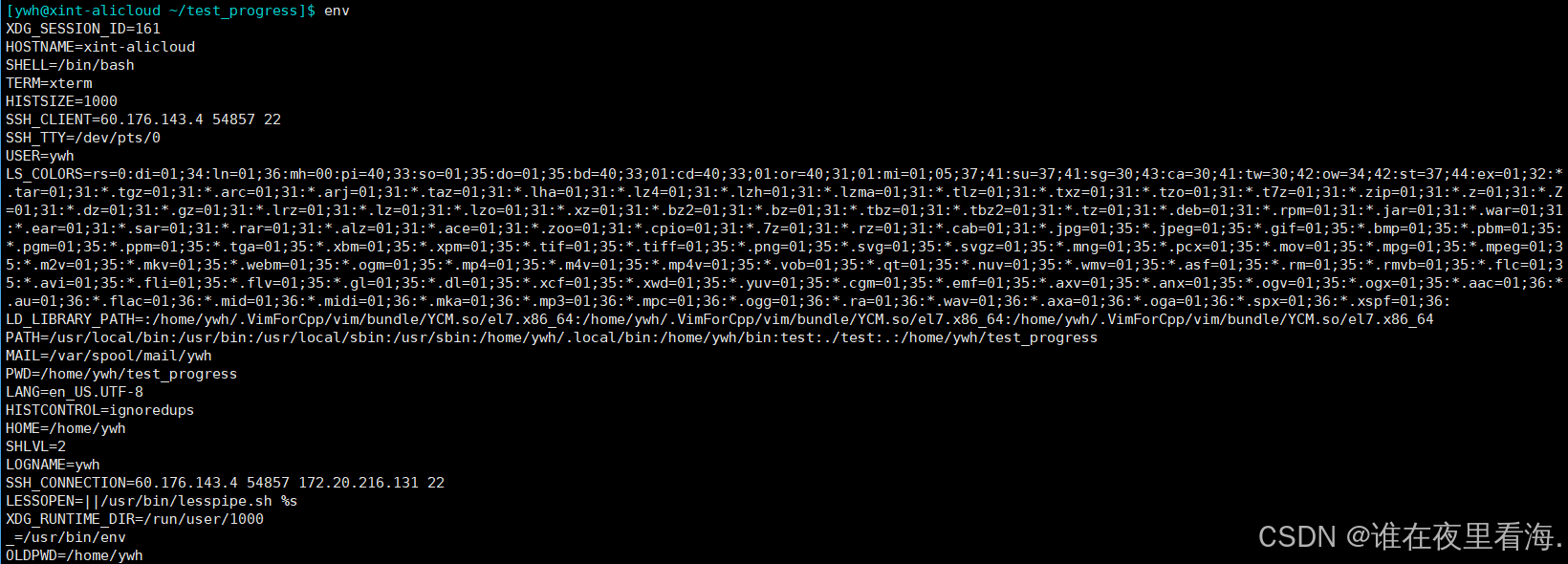Click the LD_LIBRARY_PATH variable line
Viewport: 1568px width, 564px height.
720,319
